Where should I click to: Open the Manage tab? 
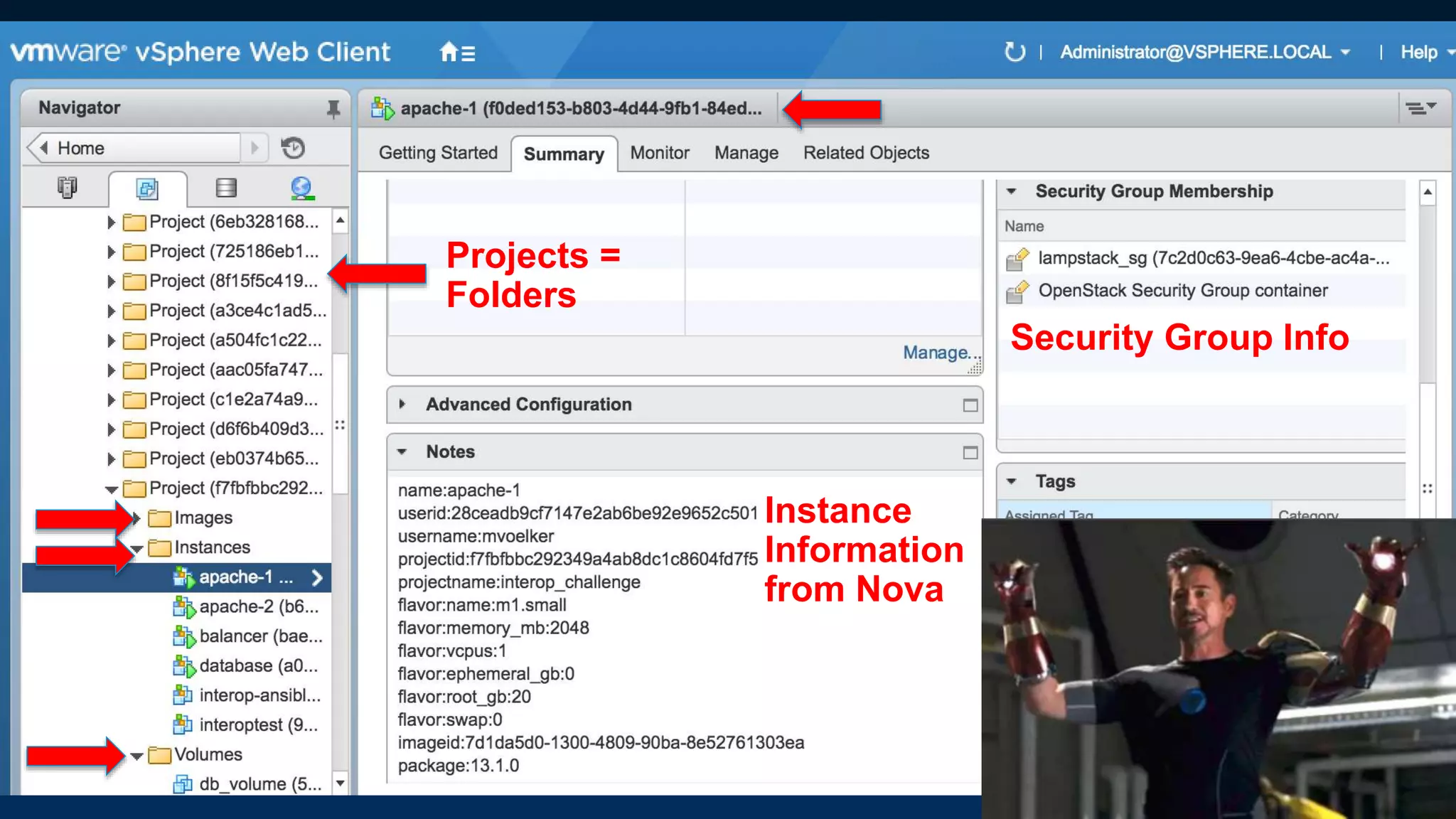pyautogui.click(x=746, y=153)
